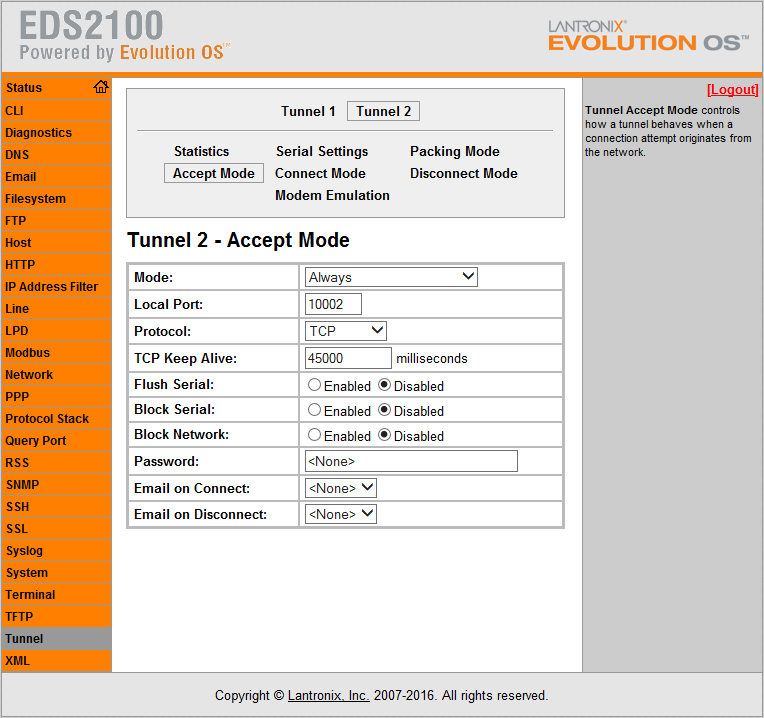Image resolution: width=764 pixels, height=718 pixels.
Task: Open LPD settings in sidebar
Action: tap(57, 331)
